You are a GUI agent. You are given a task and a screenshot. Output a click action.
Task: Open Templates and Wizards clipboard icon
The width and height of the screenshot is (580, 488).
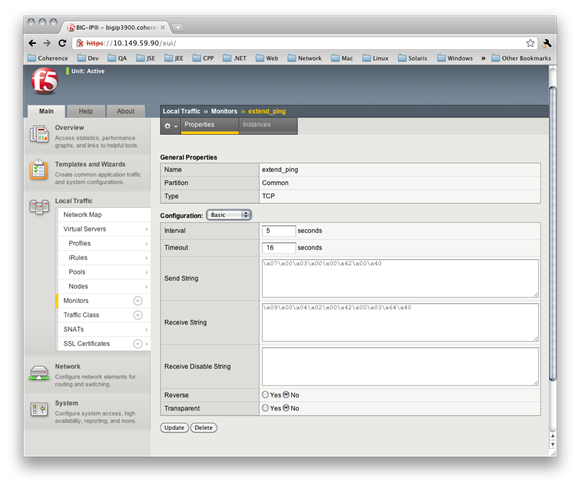coord(39,170)
